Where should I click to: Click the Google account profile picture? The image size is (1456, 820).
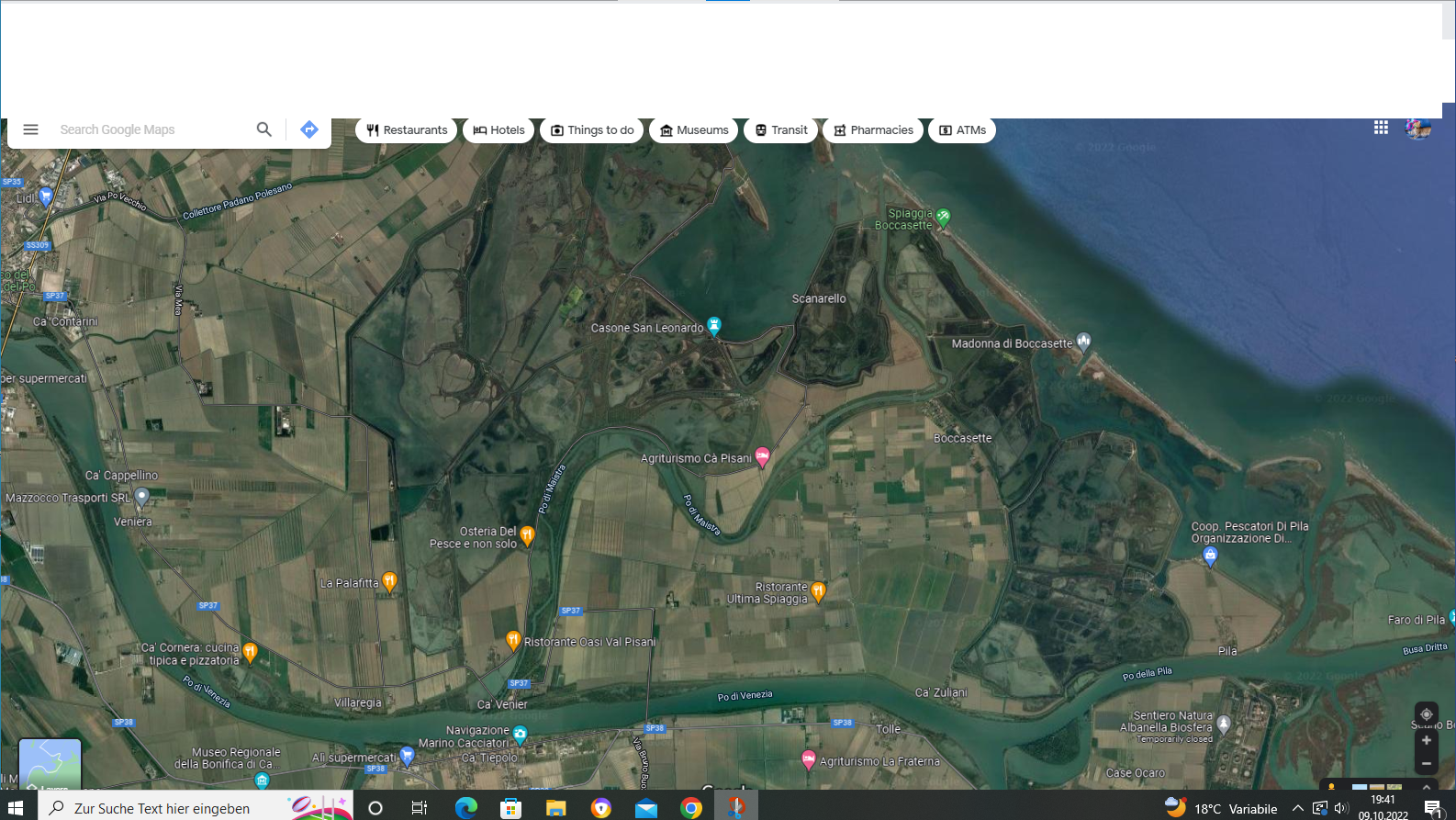tap(1418, 129)
